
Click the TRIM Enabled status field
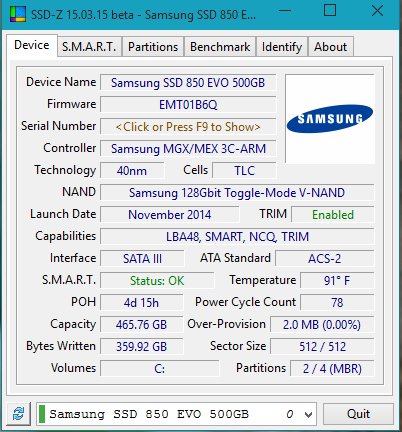point(333,215)
